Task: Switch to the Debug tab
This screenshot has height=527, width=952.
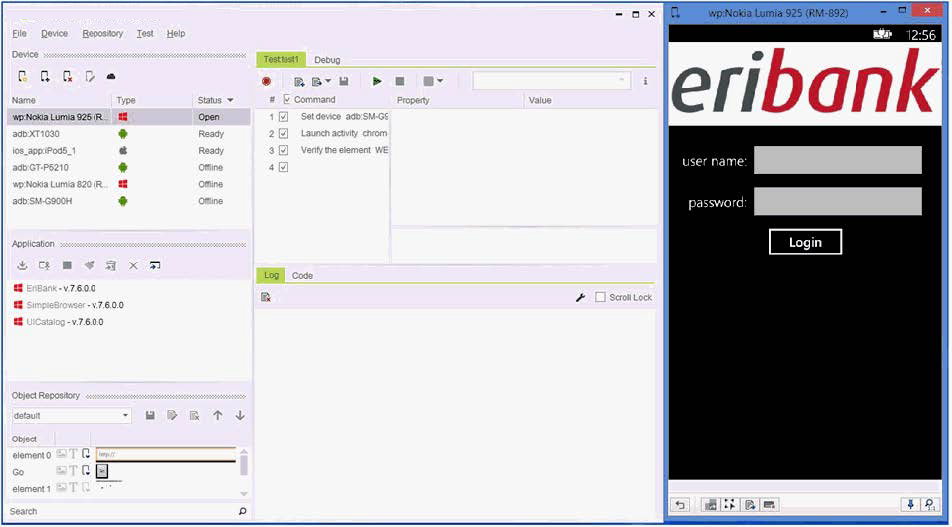Action: (327, 60)
